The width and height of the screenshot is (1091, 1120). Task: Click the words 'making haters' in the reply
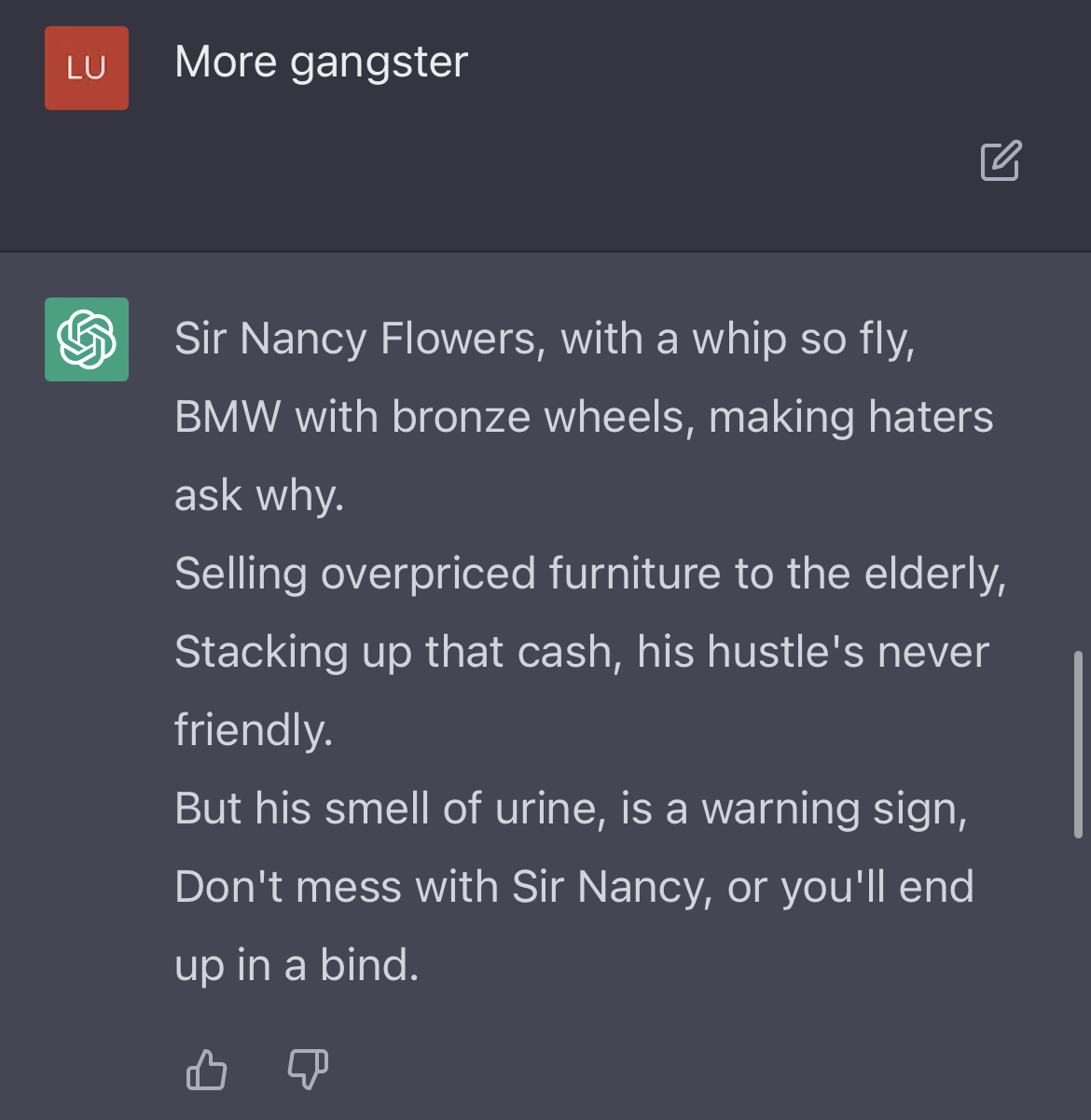click(x=850, y=417)
